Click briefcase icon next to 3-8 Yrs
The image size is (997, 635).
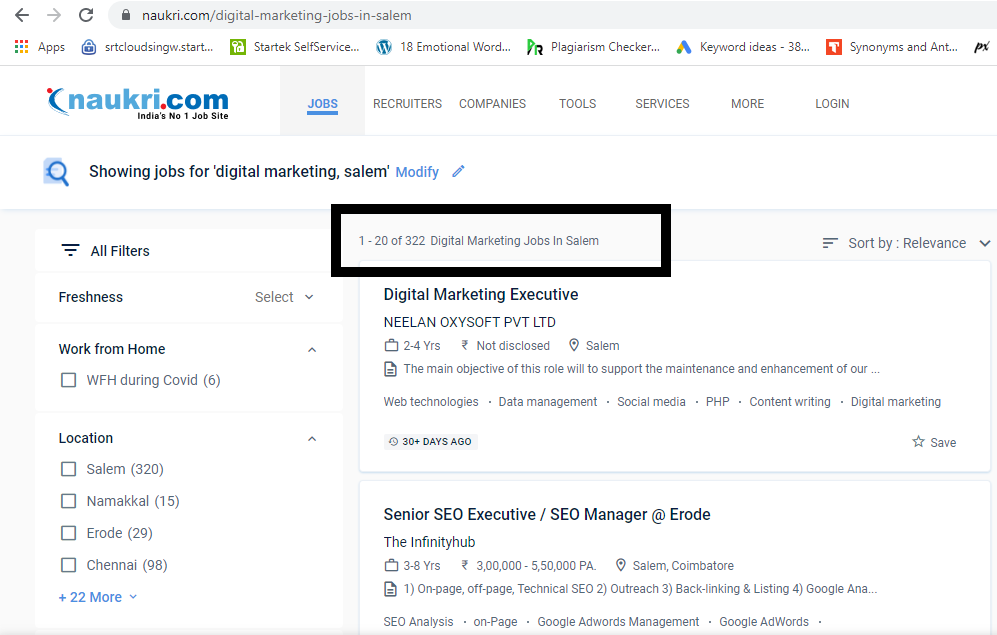391,565
